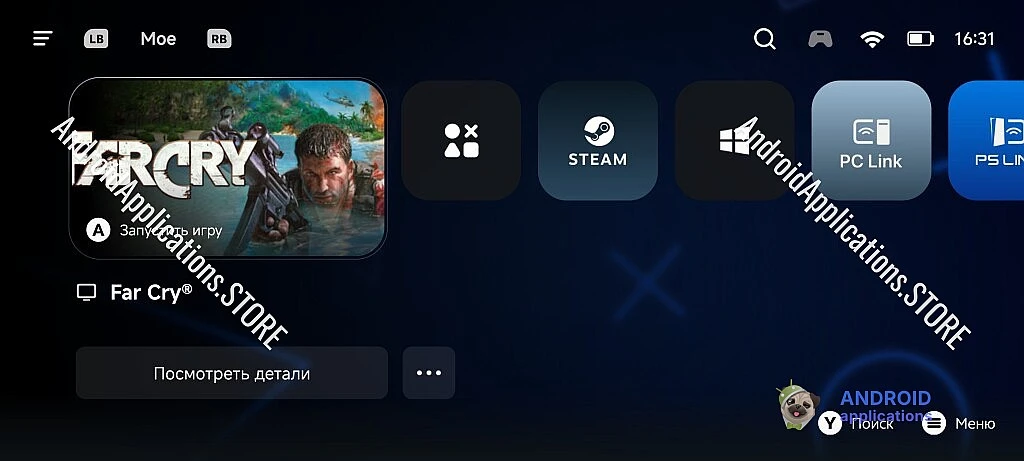Open the Wi-Fi status icon
Viewport: 1024px width, 461px height.
[872, 39]
